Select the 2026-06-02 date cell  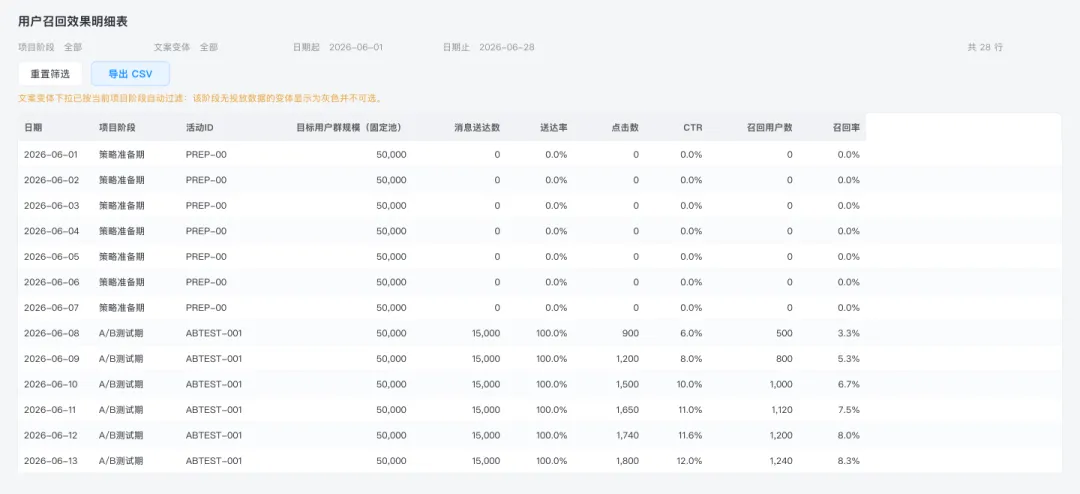point(52,180)
